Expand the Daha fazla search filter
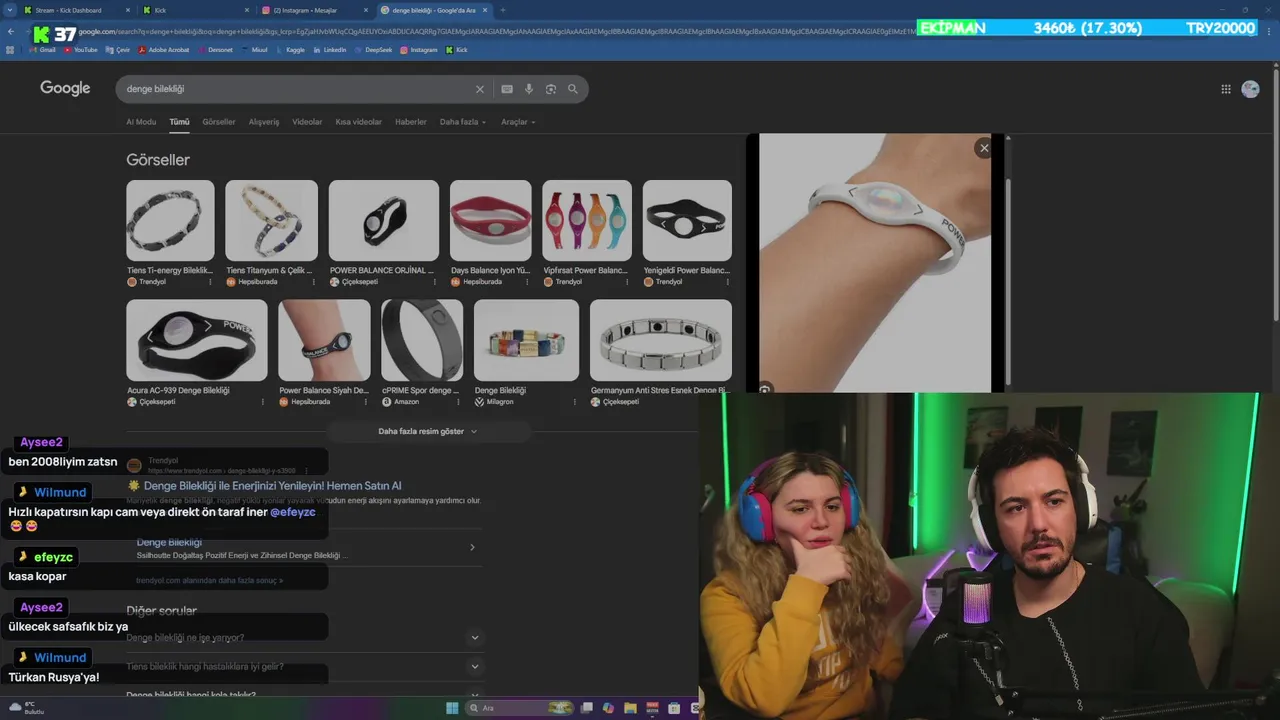The height and width of the screenshot is (720, 1280). pyautogui.click(x=463, y=122)
